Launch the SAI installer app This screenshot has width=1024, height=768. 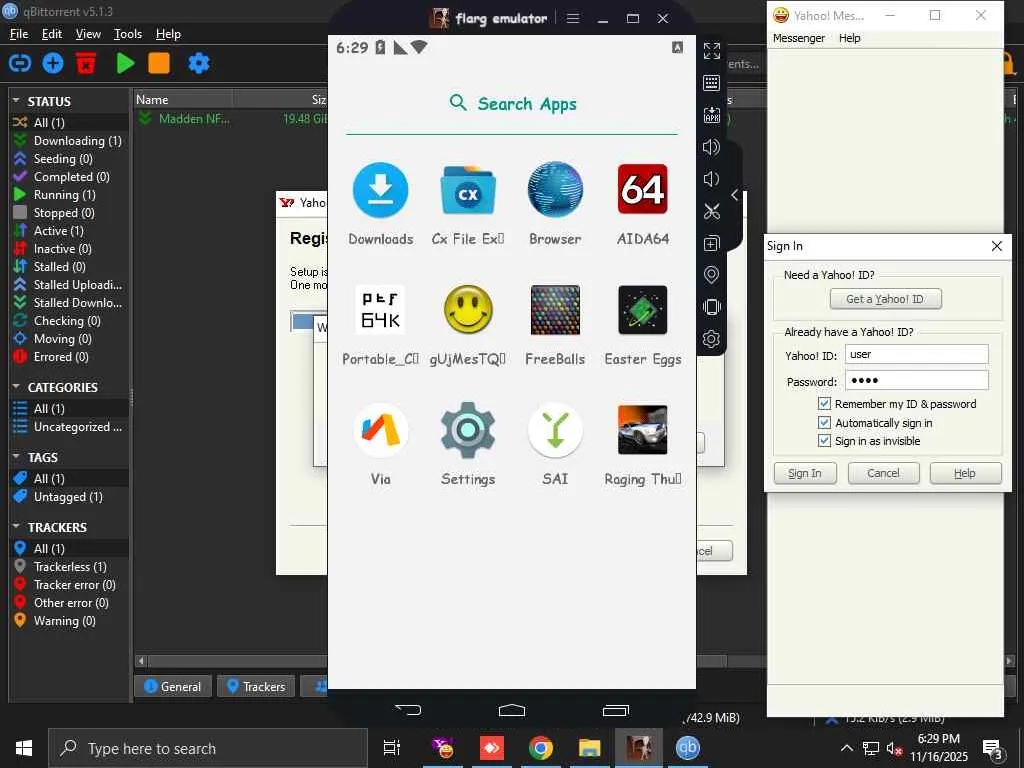[x=555, y=430]
